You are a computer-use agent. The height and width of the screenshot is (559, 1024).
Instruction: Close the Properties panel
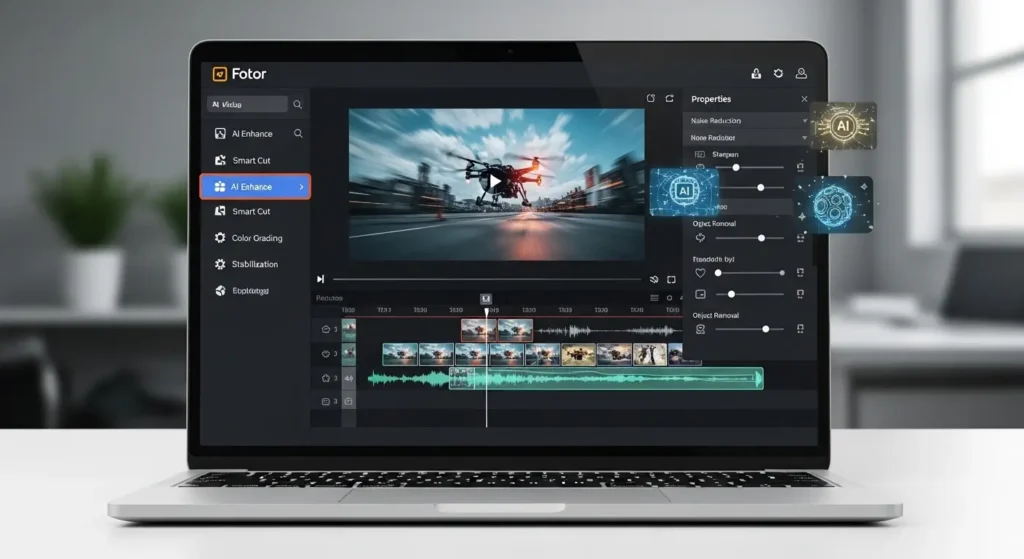804,99
